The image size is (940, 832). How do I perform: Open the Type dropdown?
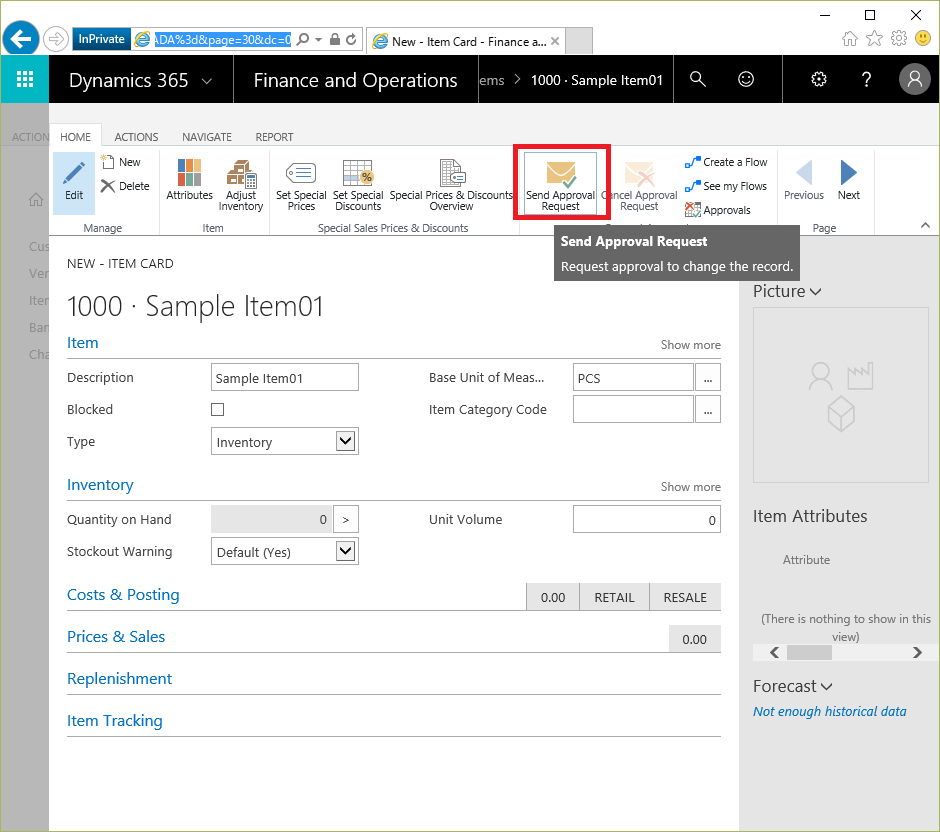point(345,442)
